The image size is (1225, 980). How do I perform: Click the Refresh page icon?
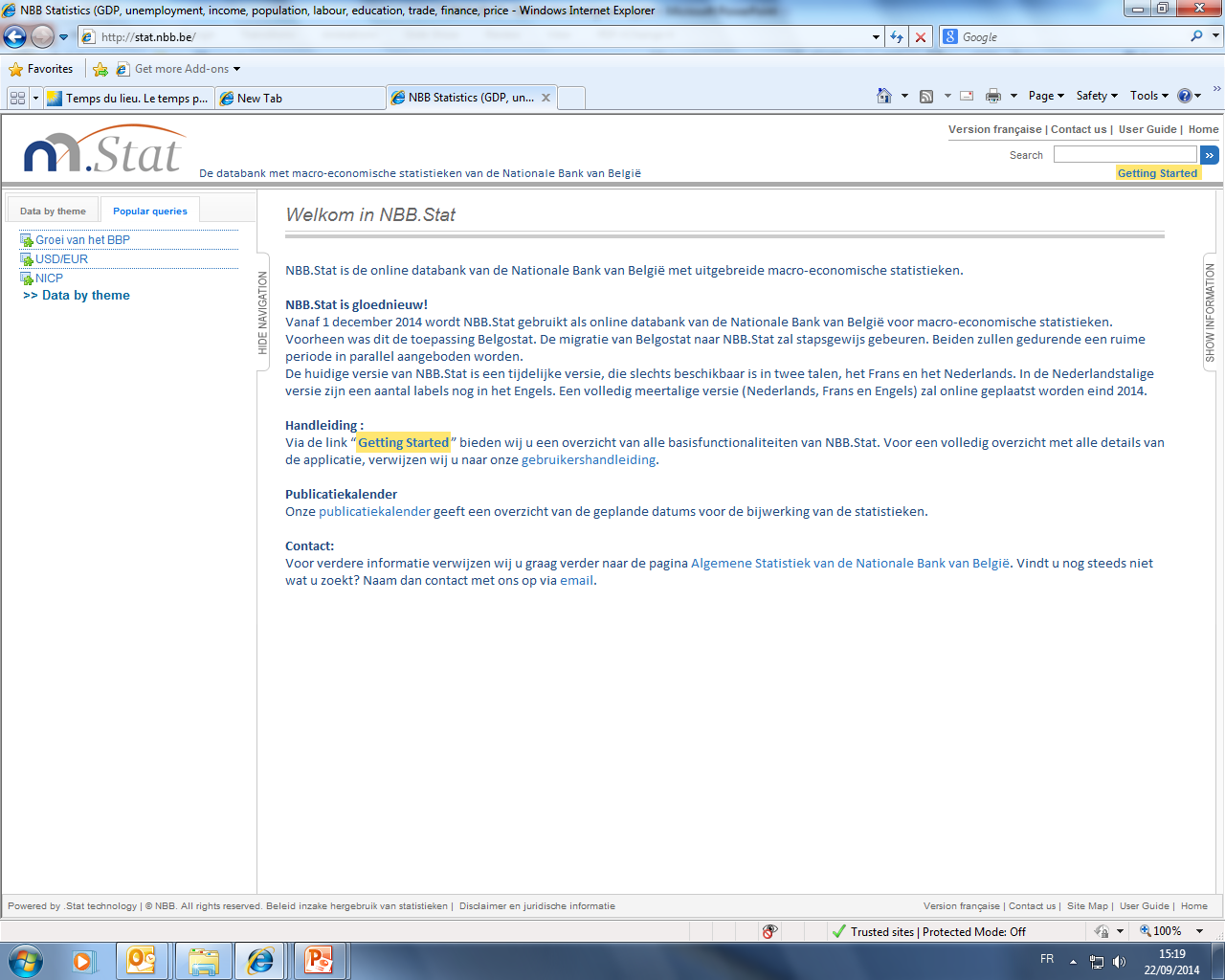point(897,37)
